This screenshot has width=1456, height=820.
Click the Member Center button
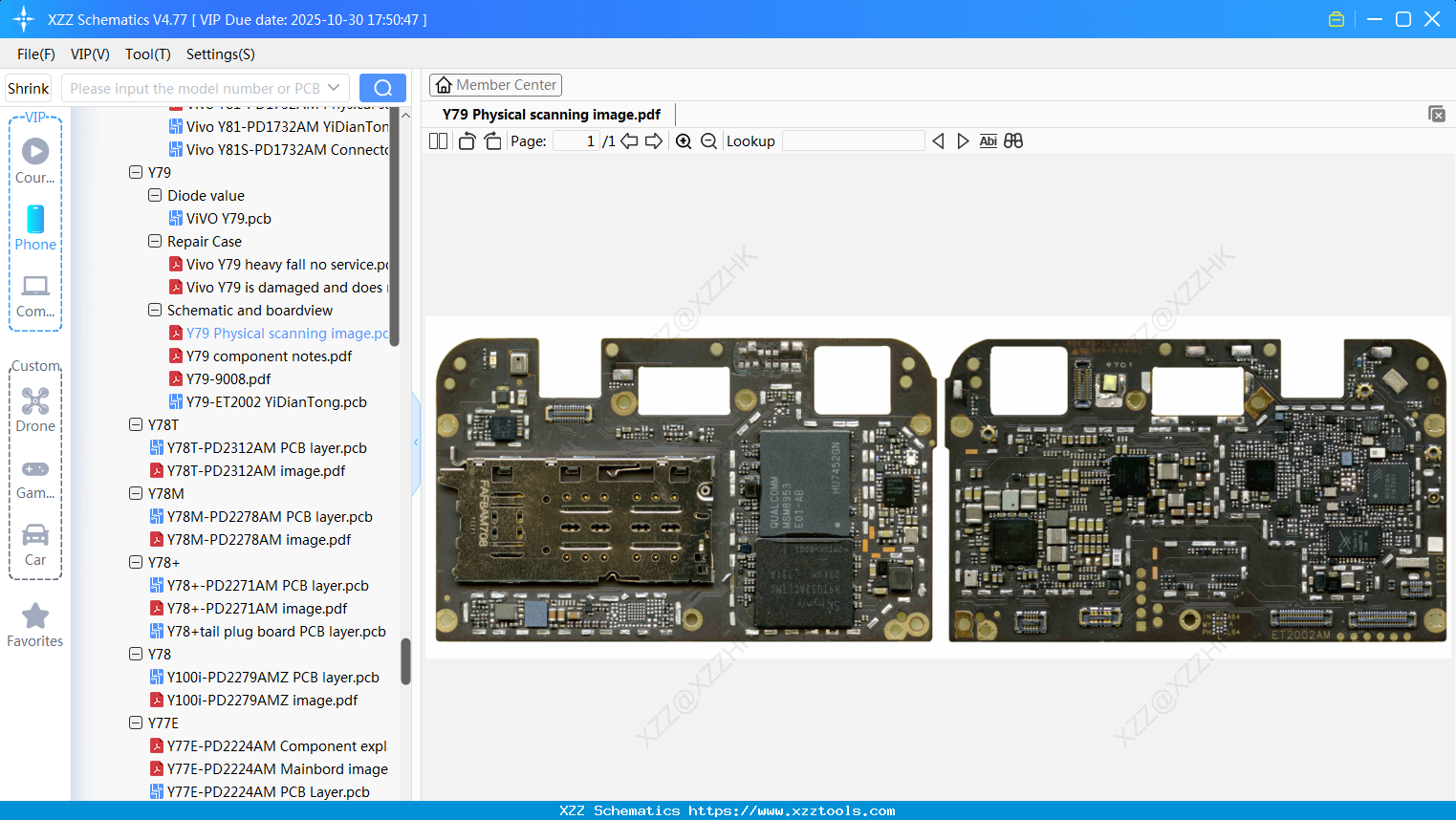(495, 85)
